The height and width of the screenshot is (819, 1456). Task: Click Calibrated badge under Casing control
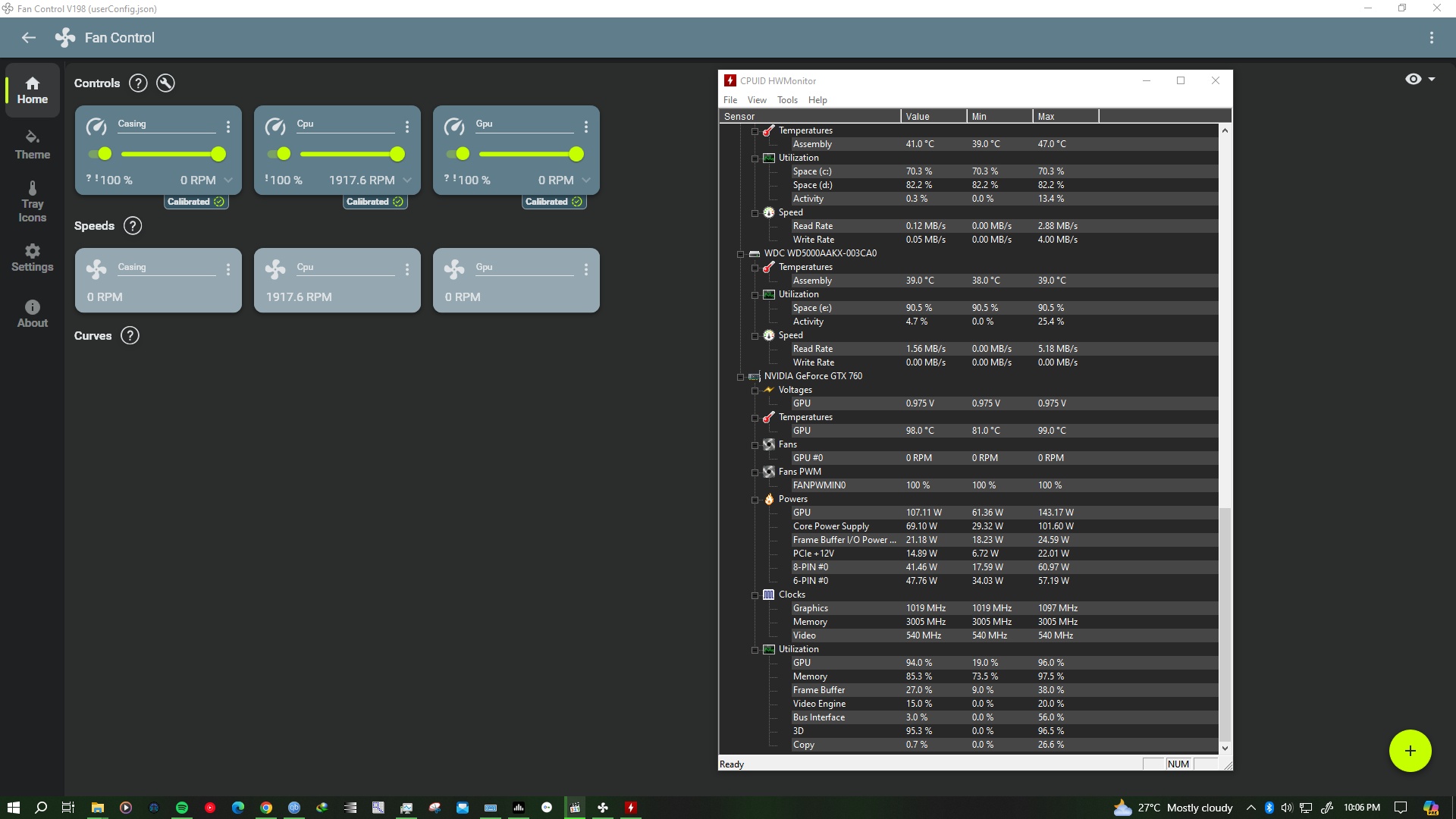[x=196, y=202]
